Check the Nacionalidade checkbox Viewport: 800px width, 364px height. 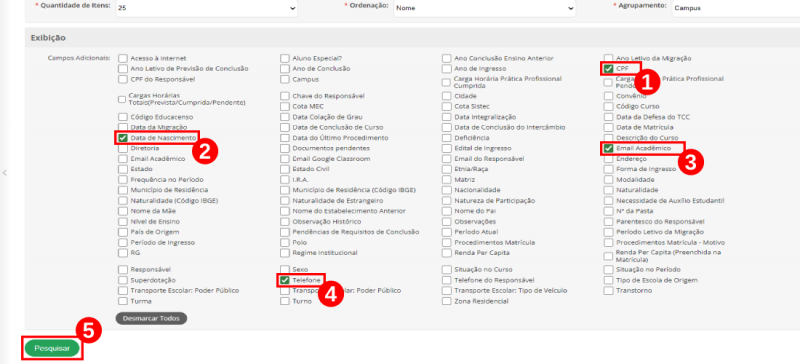coord(446,190)
